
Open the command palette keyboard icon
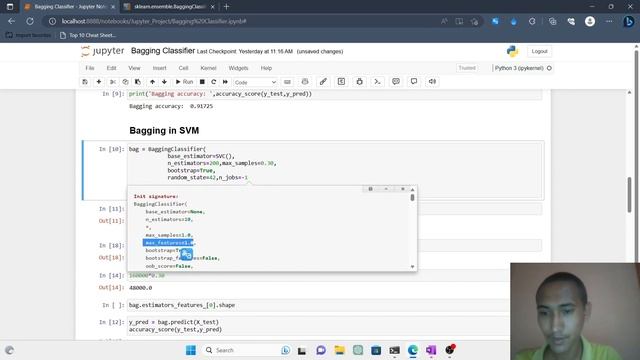[287, 82]
